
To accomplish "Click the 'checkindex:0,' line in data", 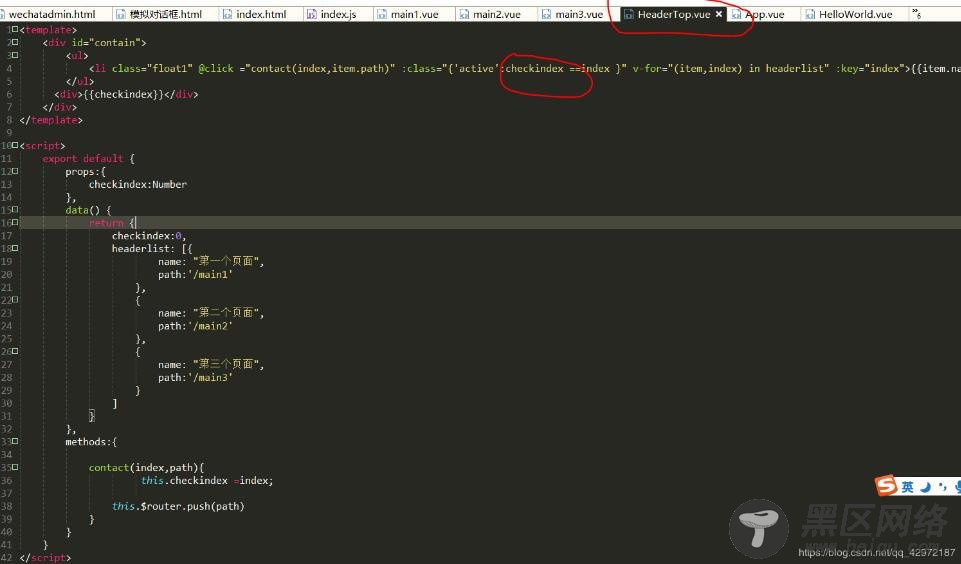I will point(149,235).
